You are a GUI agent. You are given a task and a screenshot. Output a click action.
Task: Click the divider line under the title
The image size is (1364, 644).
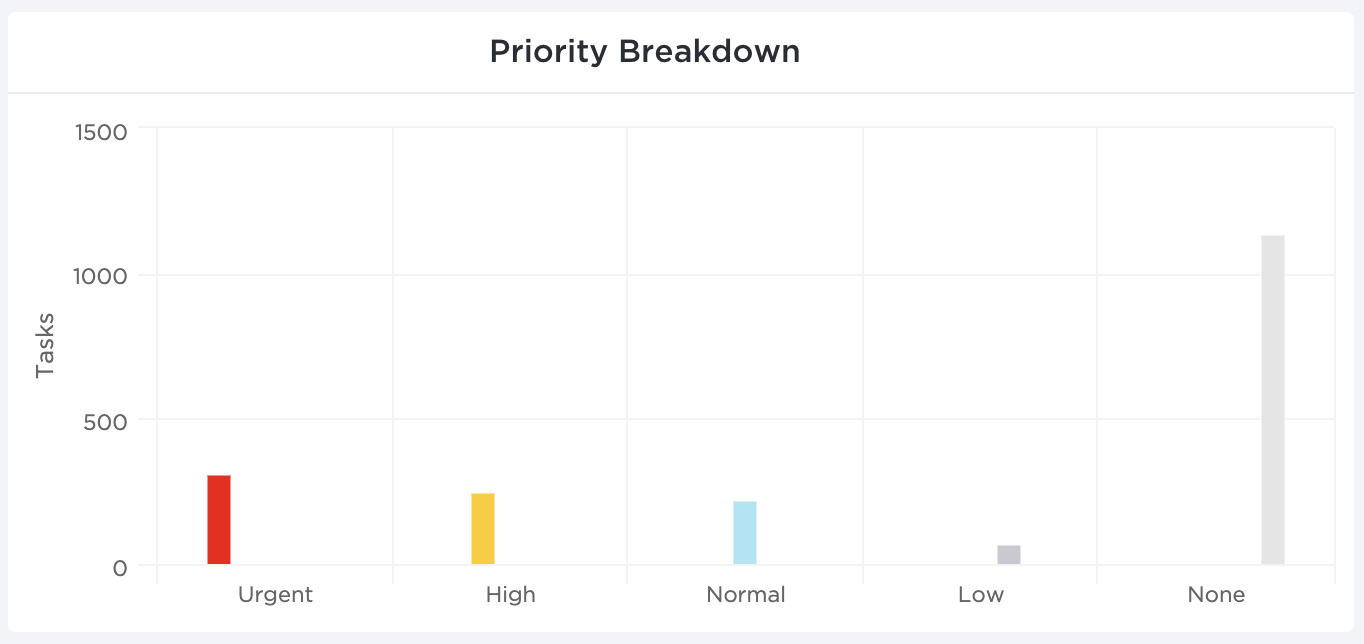[x=680, y=93]
